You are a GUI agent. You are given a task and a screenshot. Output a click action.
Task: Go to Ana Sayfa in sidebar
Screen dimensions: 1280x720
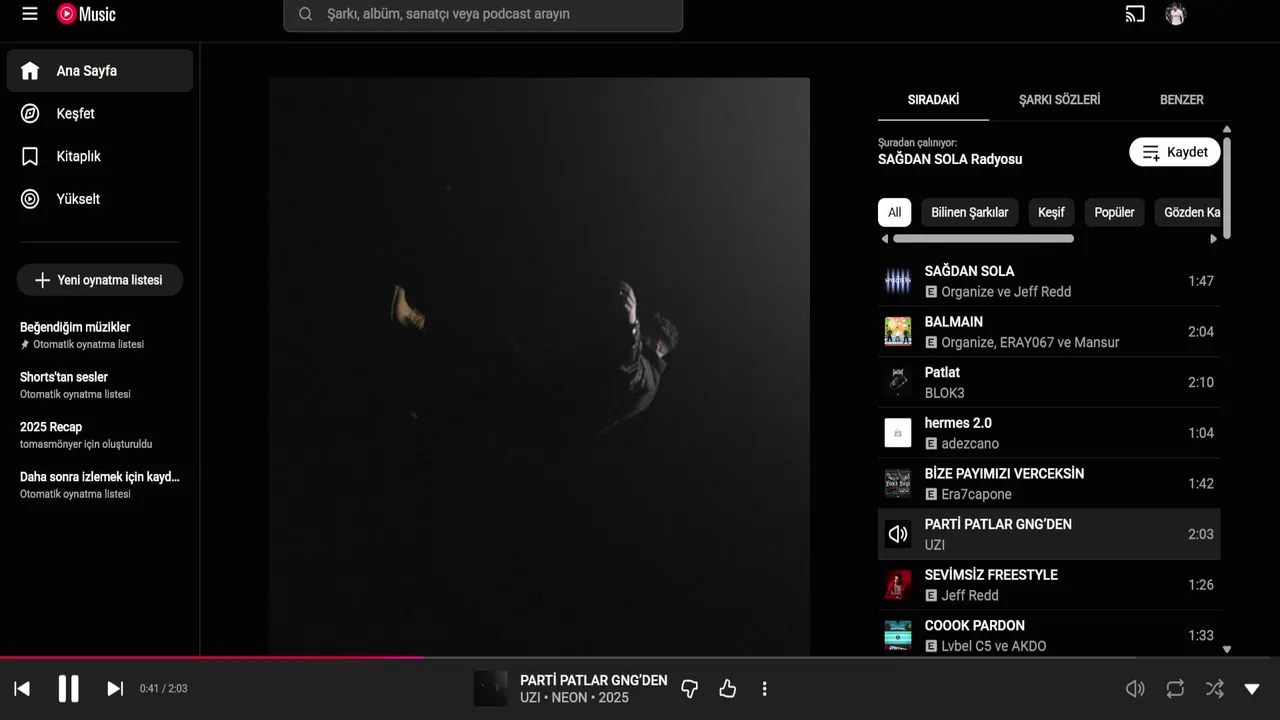(100, 71)
